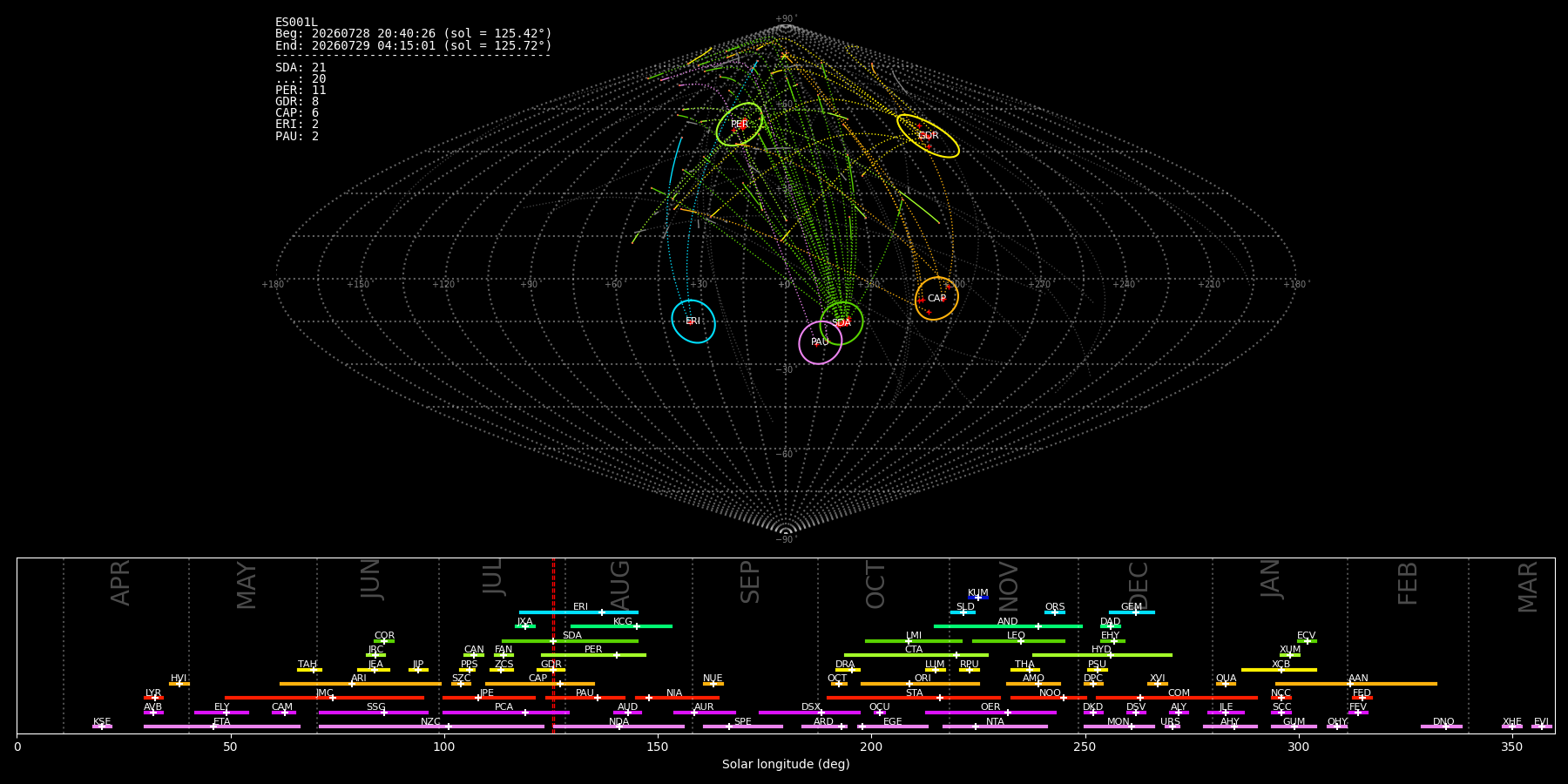Click the red dashed current-date line on timeline
Viewport: 1568px width, 784px height.
553,645
